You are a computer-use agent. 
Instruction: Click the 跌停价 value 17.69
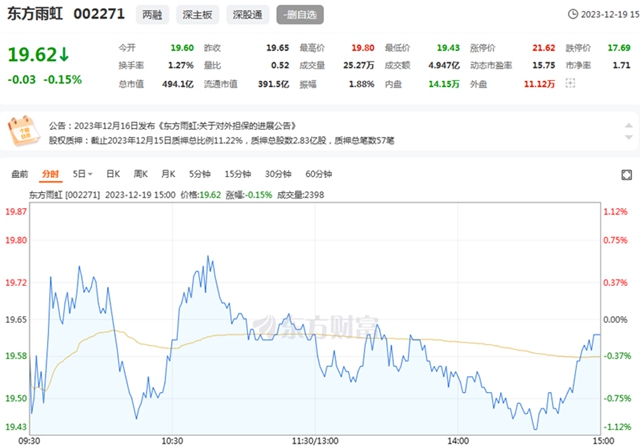(619, 48)
